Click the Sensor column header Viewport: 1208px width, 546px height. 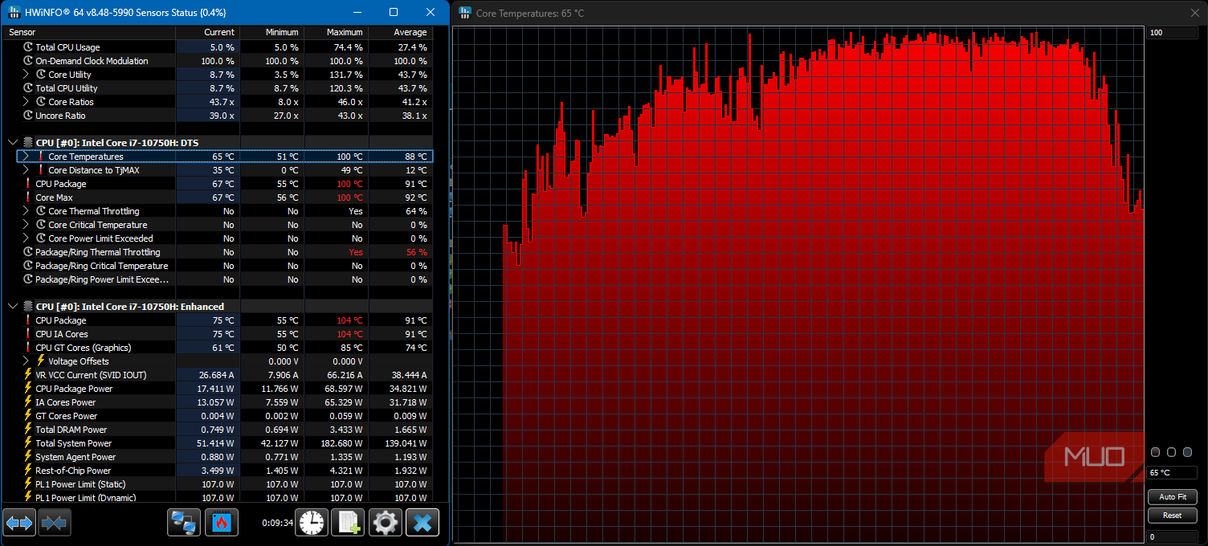(x=90, y=32)
